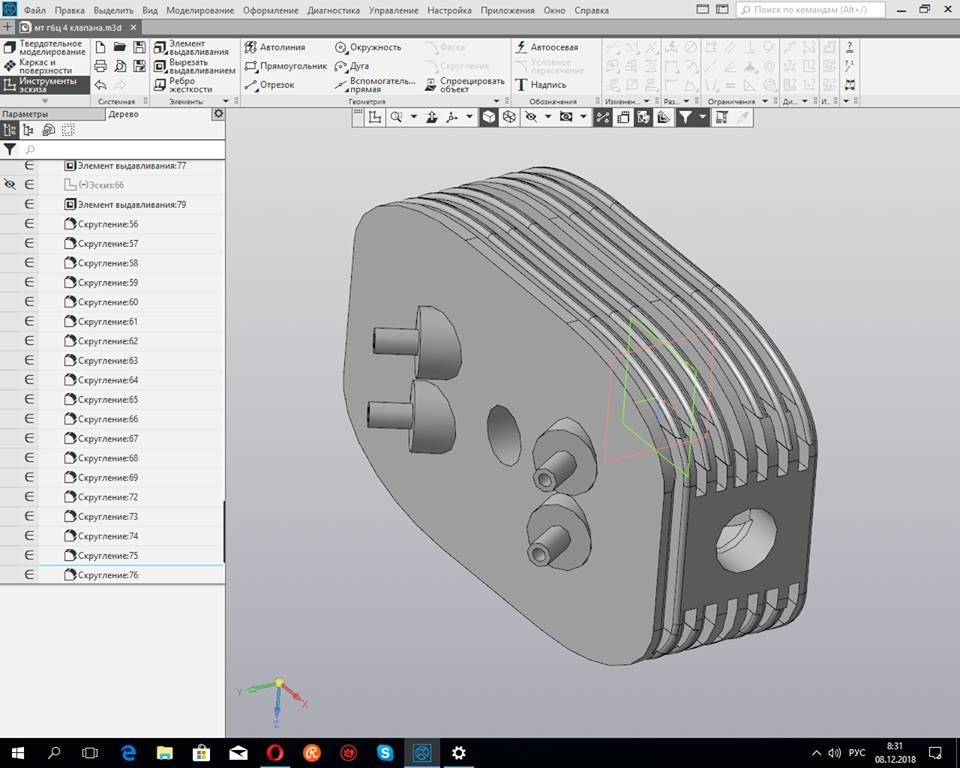Toggle shaded display mode in view toolbar
Screen dimensions: 960x768
pos(488,117)
